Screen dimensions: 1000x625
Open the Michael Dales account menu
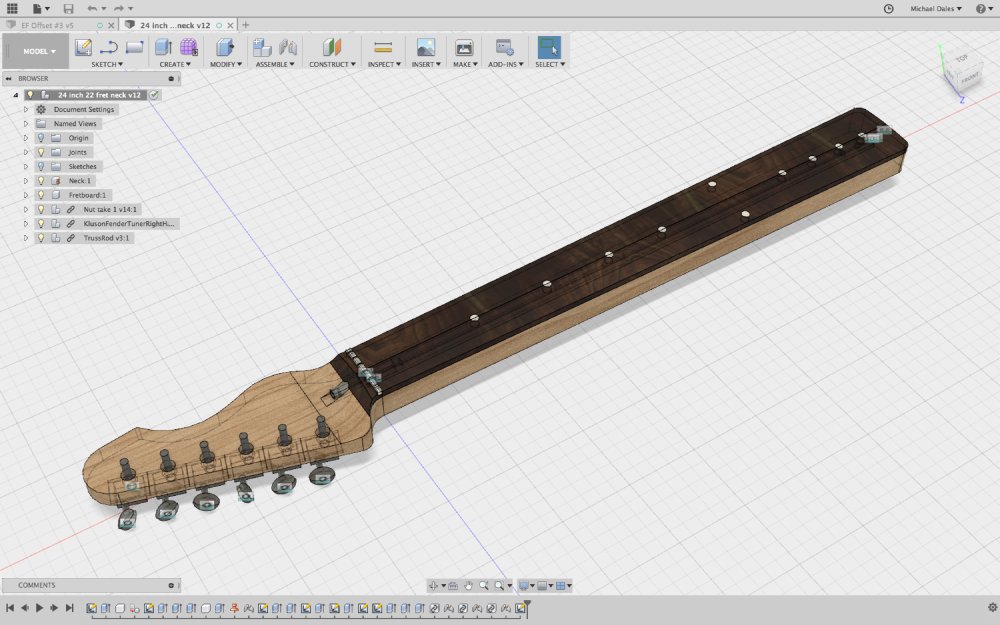click(x=936, y=8)
